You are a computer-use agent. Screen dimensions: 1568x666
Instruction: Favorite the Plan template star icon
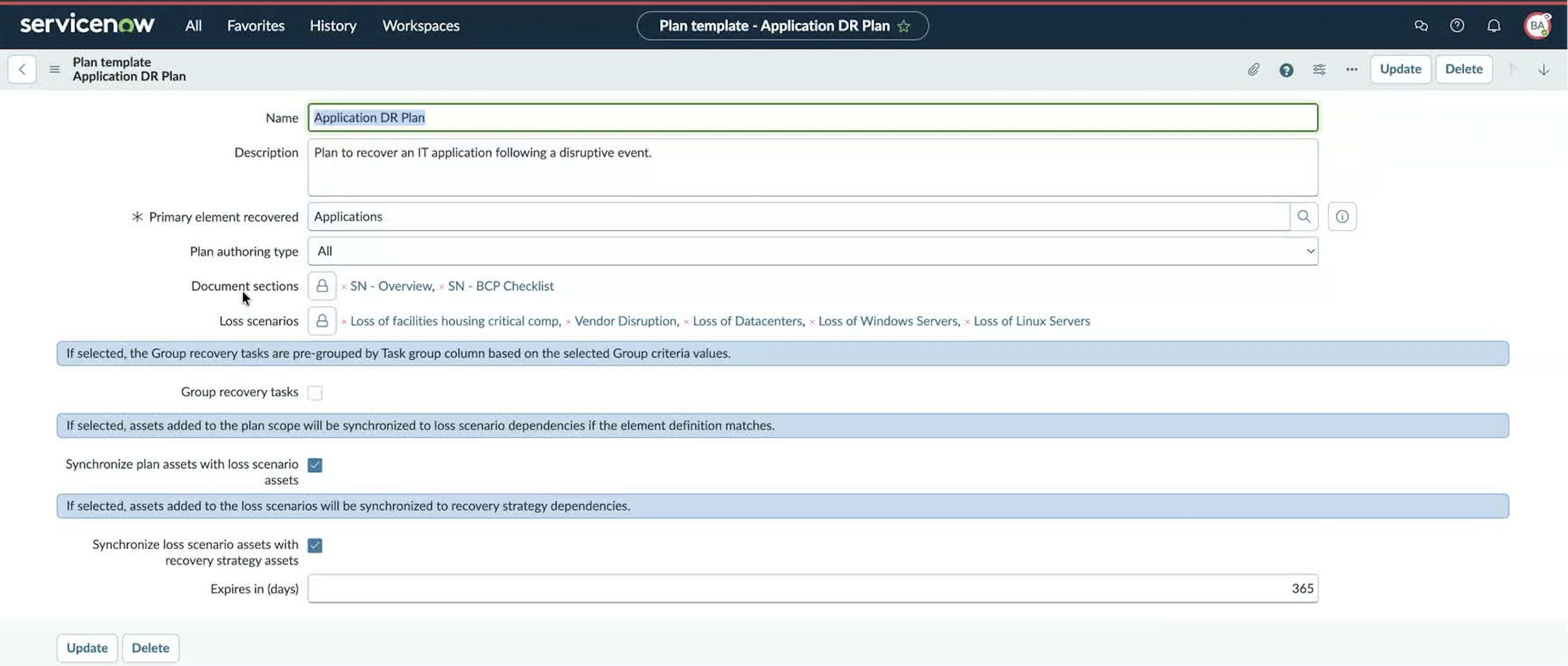904,26
